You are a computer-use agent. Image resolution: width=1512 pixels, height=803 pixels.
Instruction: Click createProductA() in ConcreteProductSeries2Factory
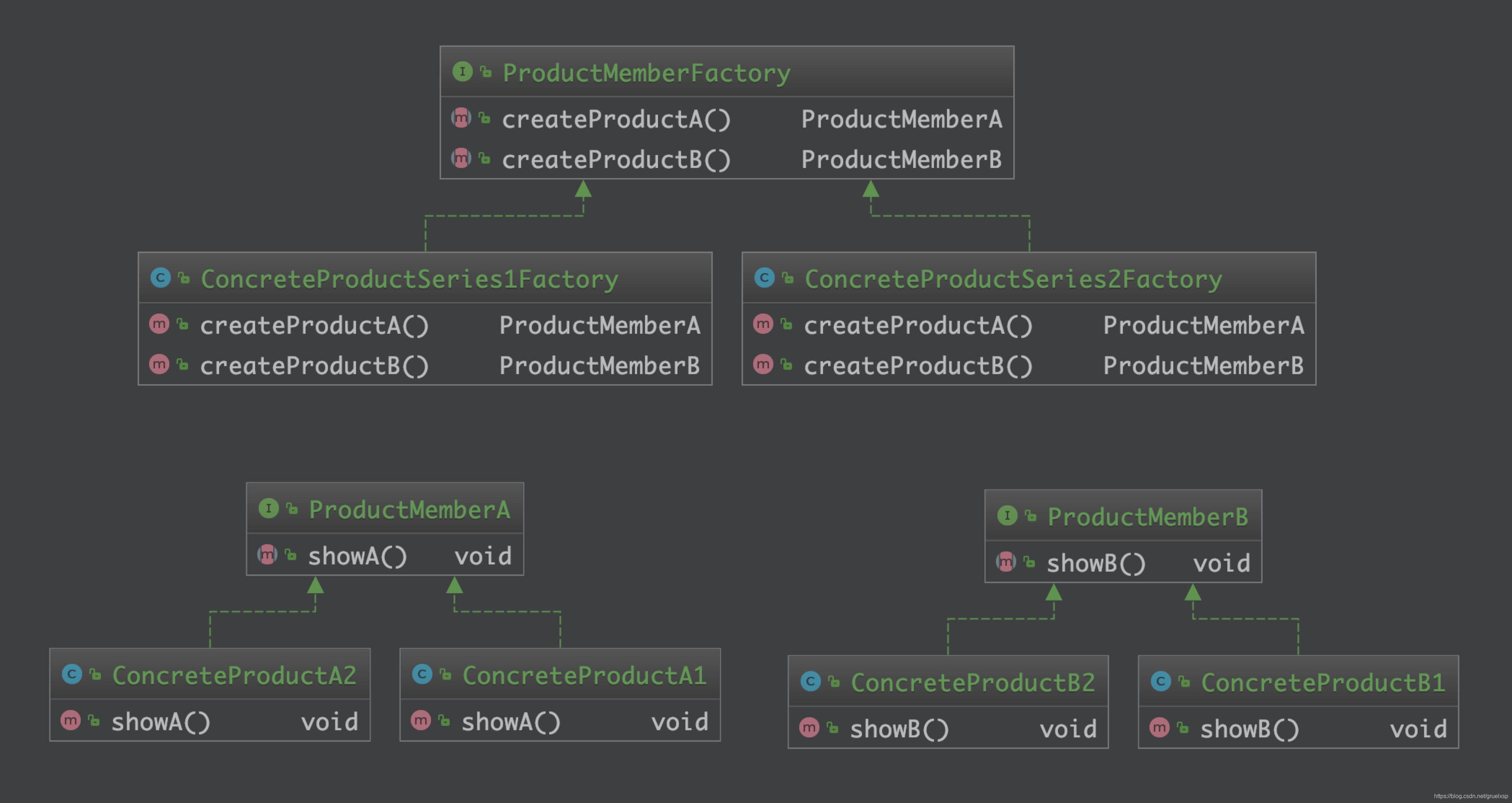click(919, 326)
